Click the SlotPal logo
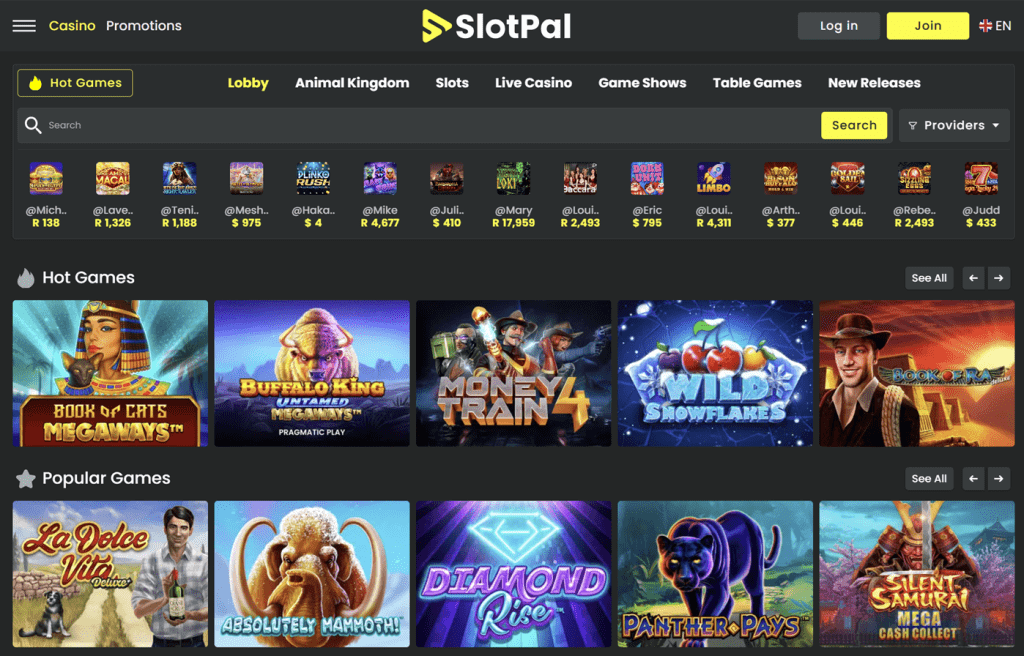This screenshot has height=656, width=1024. 496,26
